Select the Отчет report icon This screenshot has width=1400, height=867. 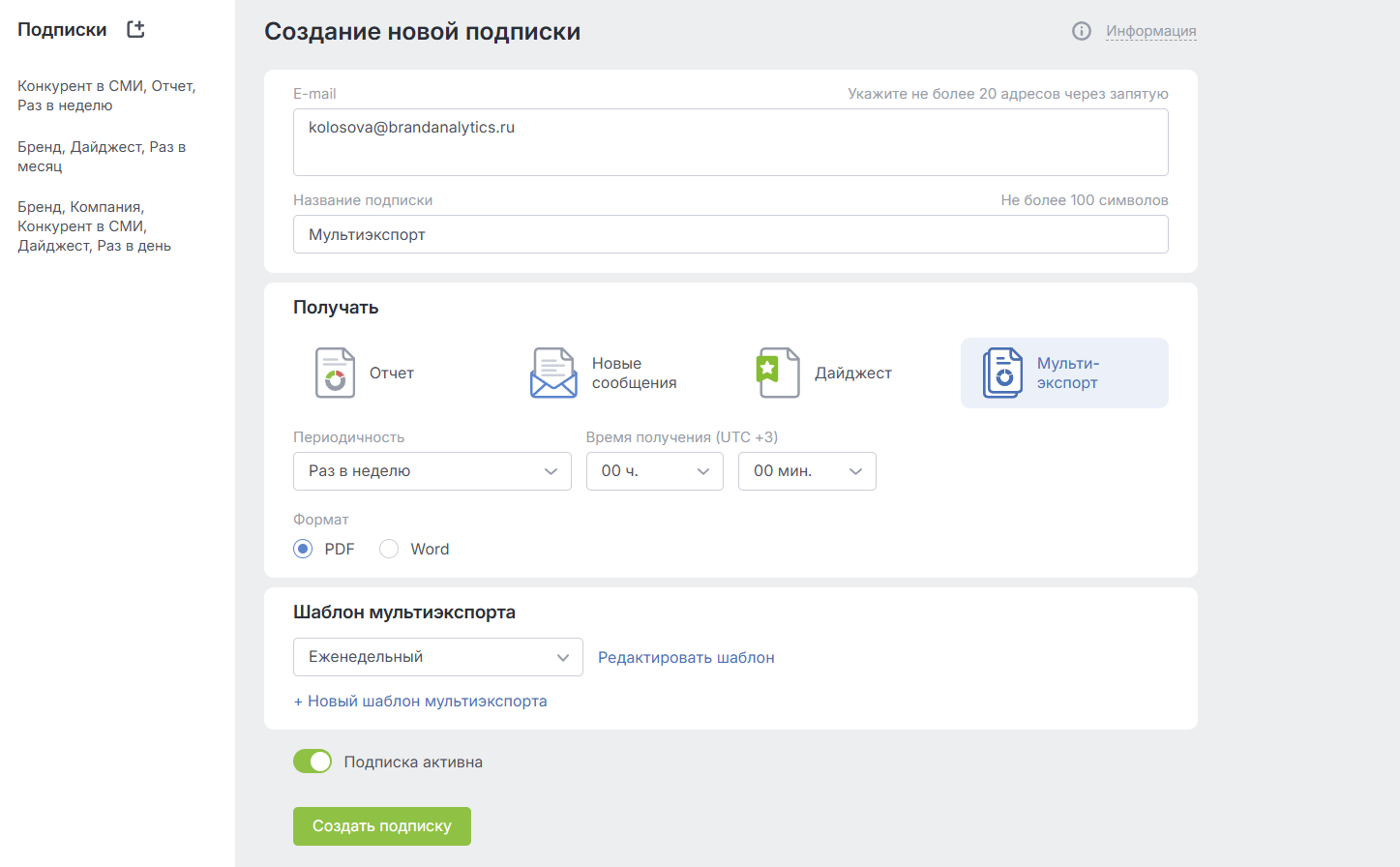[335, 373]
